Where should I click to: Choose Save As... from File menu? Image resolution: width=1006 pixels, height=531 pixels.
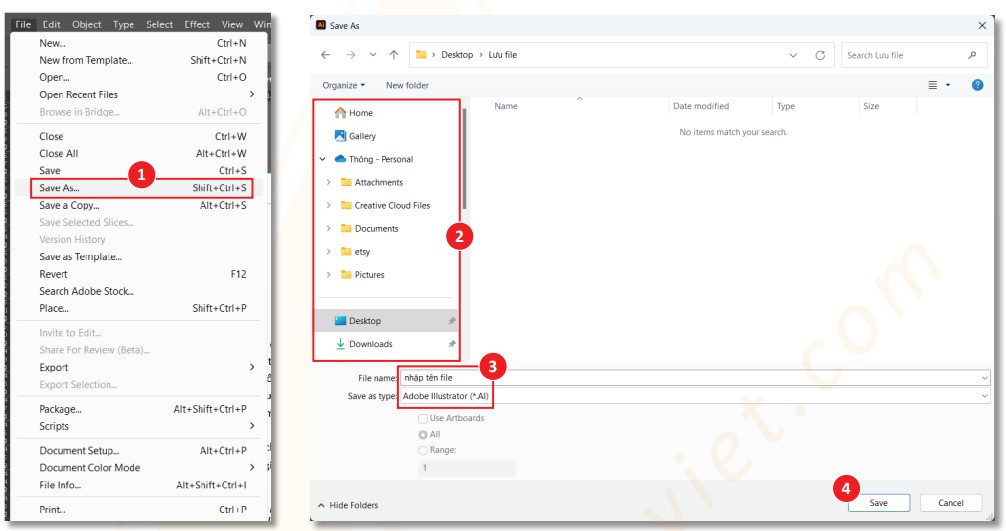coord(141,188)
